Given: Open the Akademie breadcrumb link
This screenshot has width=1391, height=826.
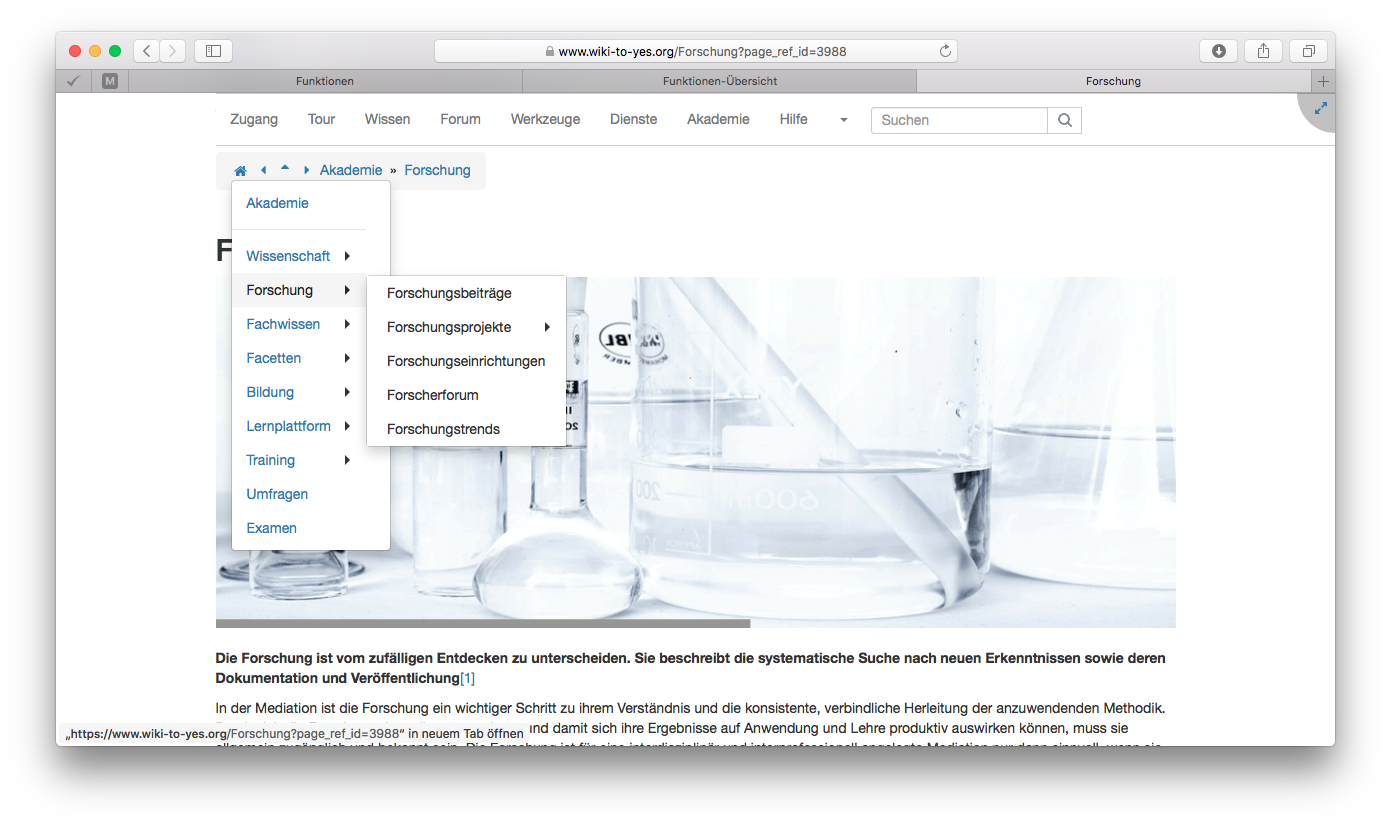Looking at the screenshot, I should pyautogui.click(x=350, y=170).
